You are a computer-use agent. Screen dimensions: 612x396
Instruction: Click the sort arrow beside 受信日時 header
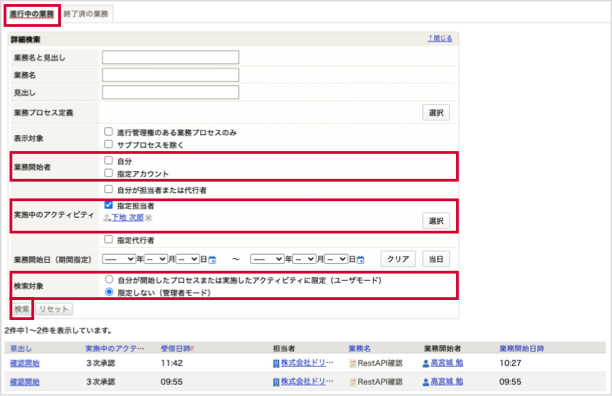point(193,349)
